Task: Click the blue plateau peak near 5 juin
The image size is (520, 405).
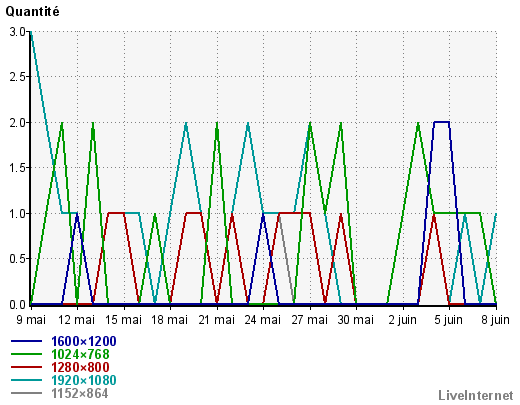Action: (x=441, y=122)
